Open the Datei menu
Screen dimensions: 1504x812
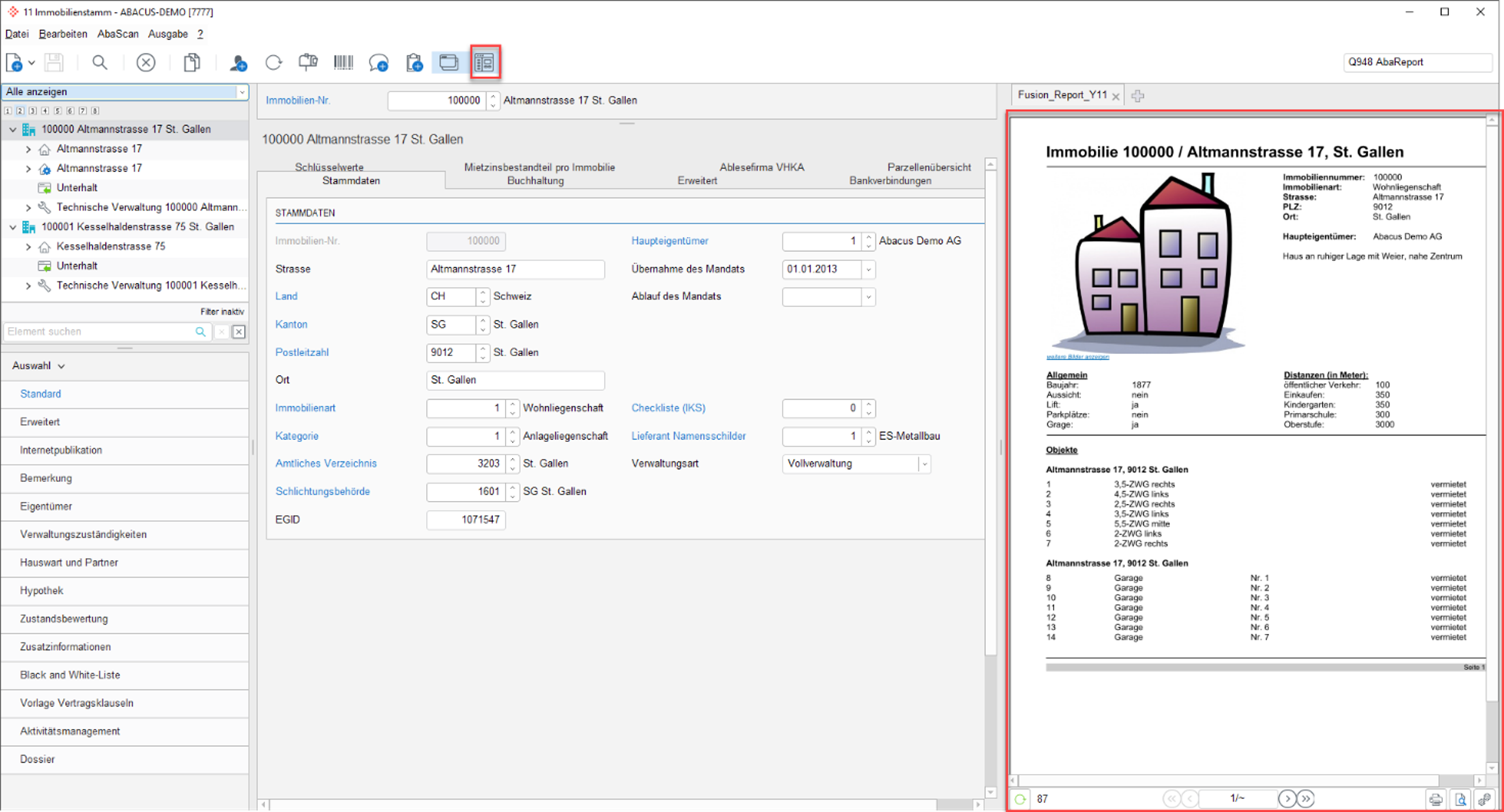pyautogui.click(x=16, y=34)
